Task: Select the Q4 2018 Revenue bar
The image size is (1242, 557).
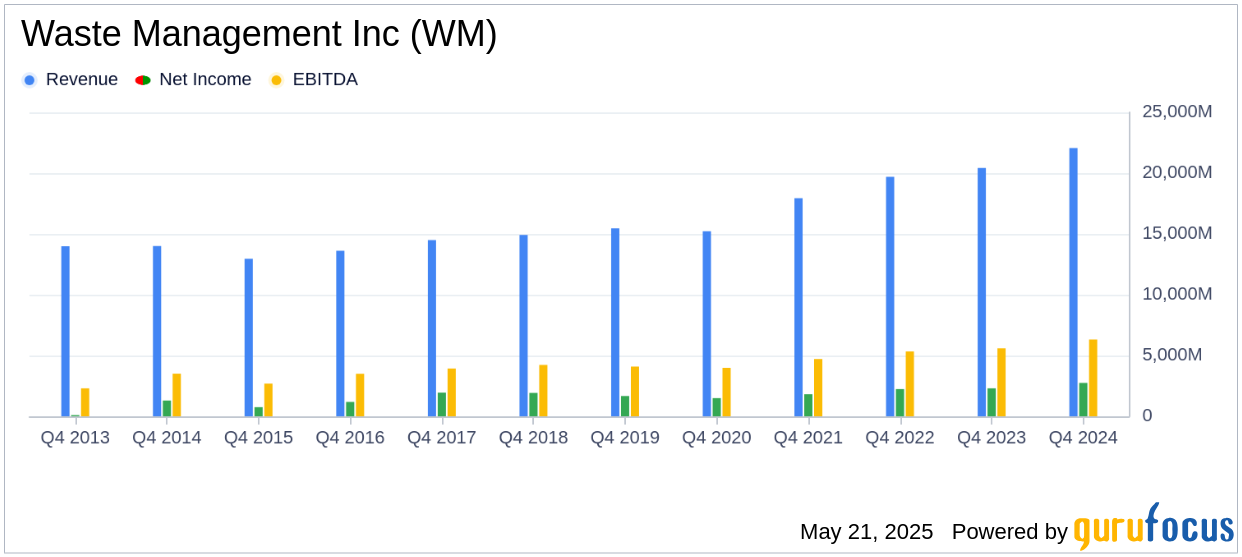Action: 524,326
